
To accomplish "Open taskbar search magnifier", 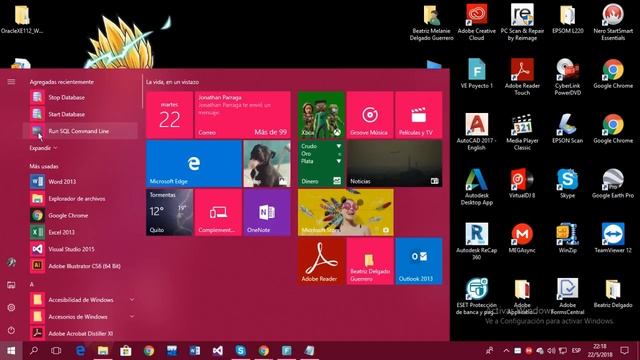I will tap(34, 351).
